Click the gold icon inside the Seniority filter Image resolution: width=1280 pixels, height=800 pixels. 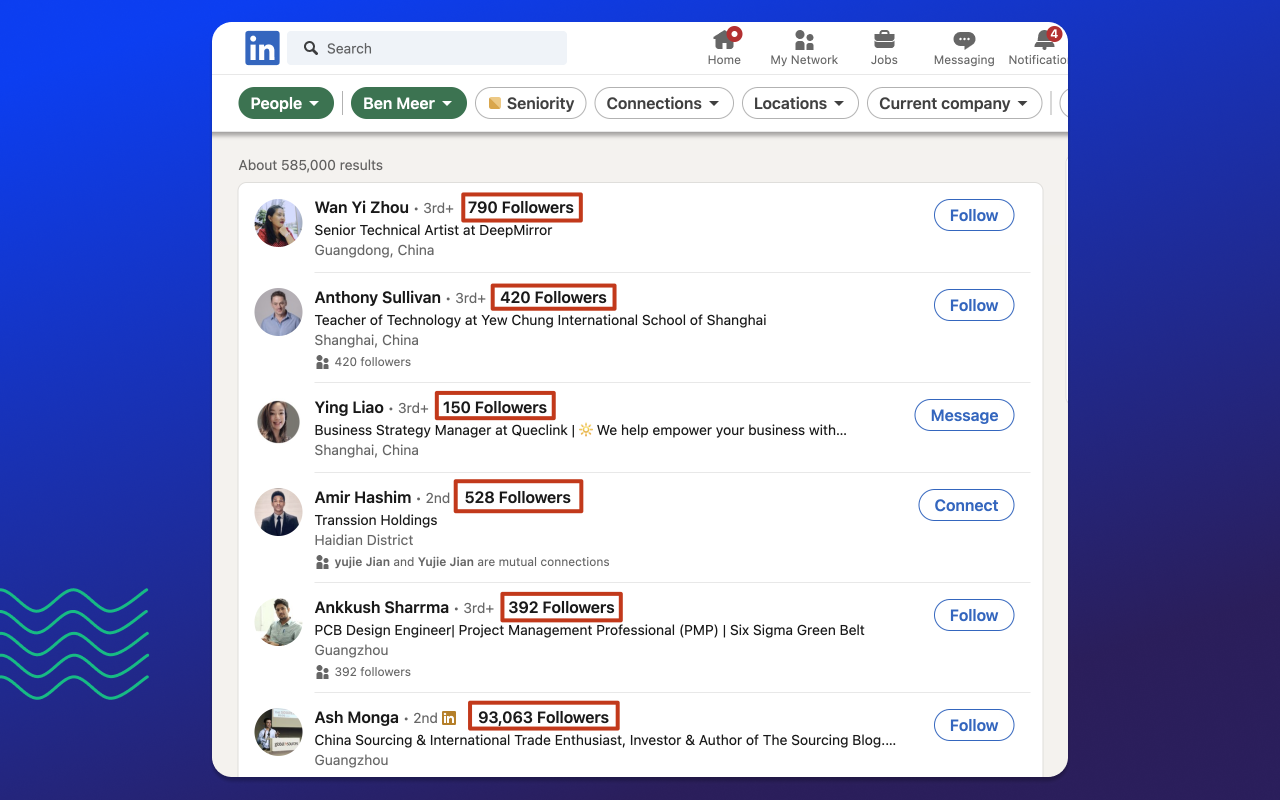point(494,103)
